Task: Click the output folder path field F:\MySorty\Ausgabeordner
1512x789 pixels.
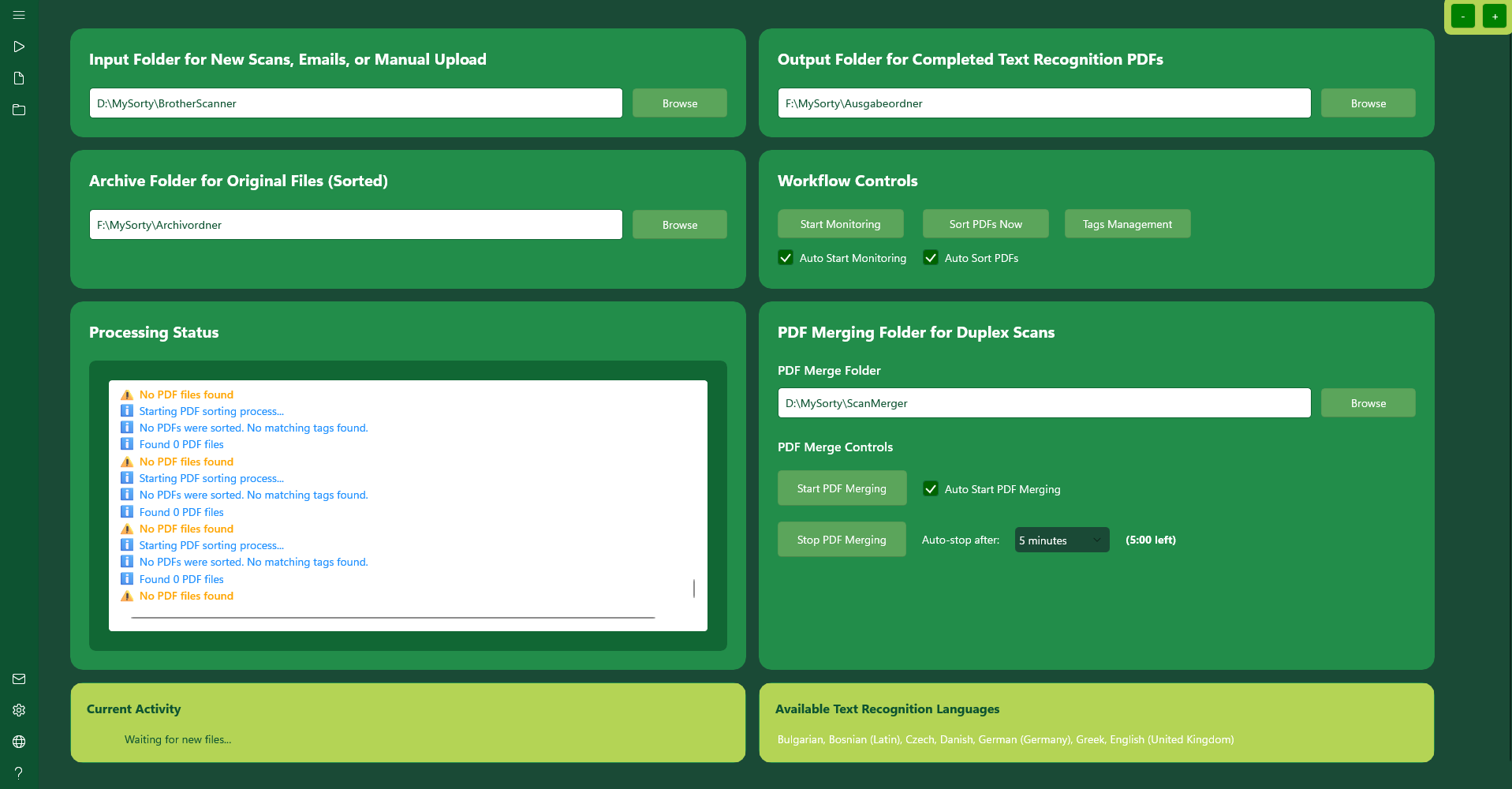Action: (1044, 103)
